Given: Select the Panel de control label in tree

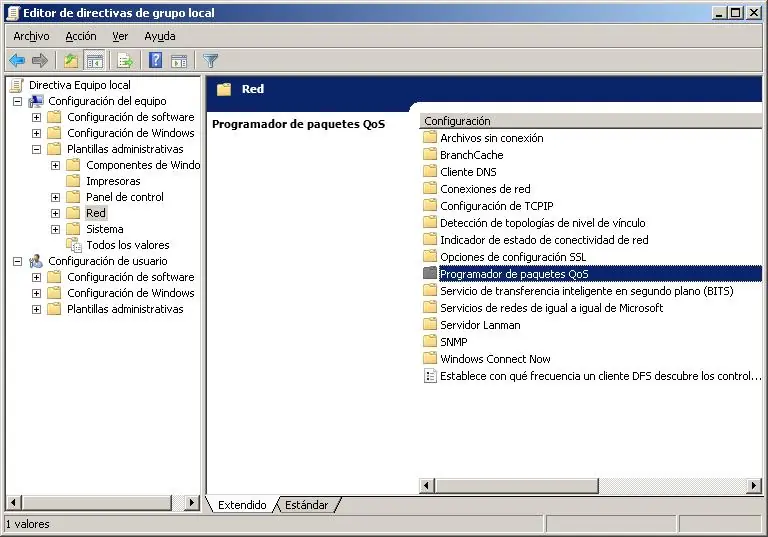Looking at the screenshot, I should tap(124, 197).
